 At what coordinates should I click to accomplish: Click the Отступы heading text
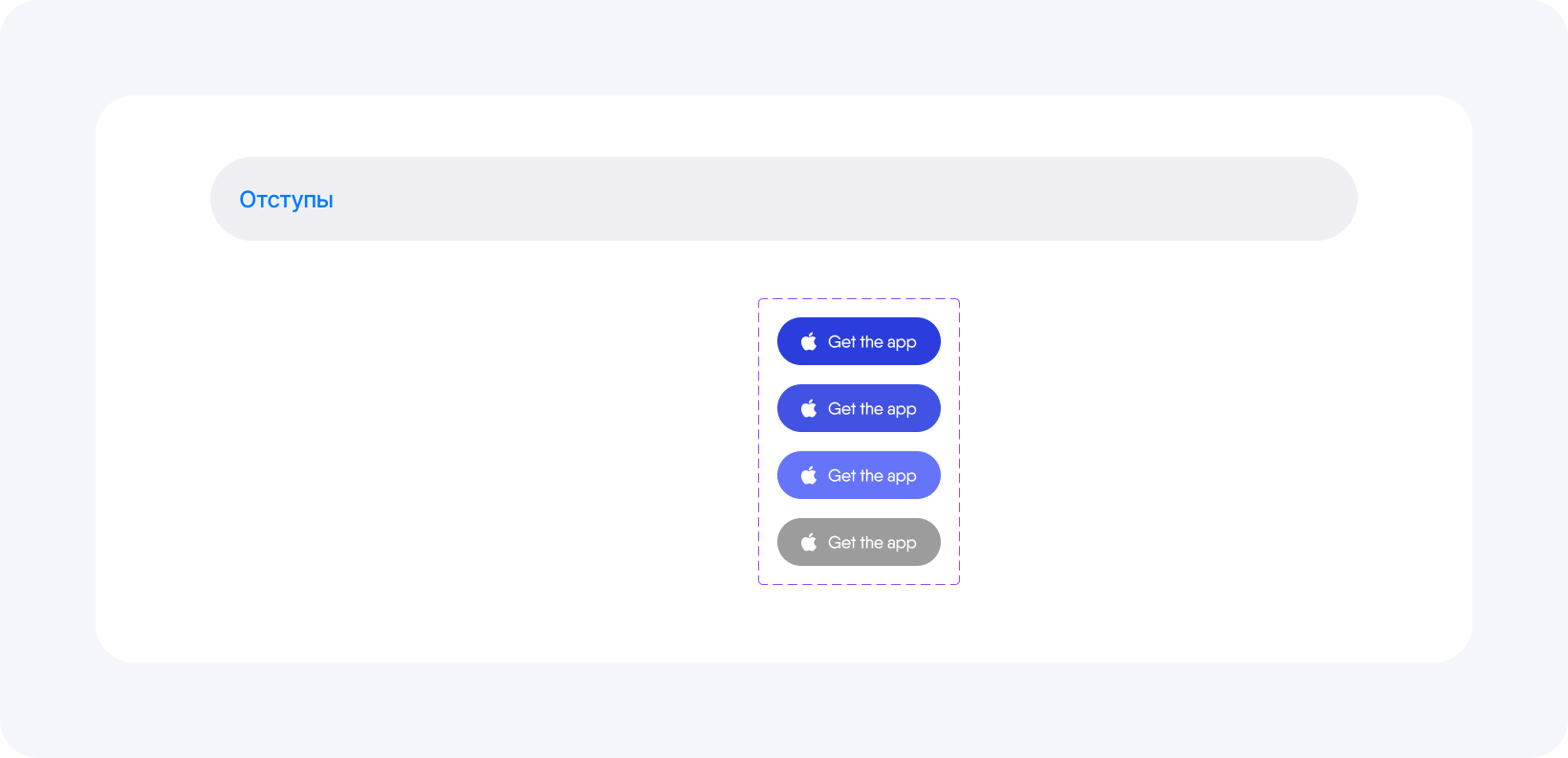click(286, 200)
